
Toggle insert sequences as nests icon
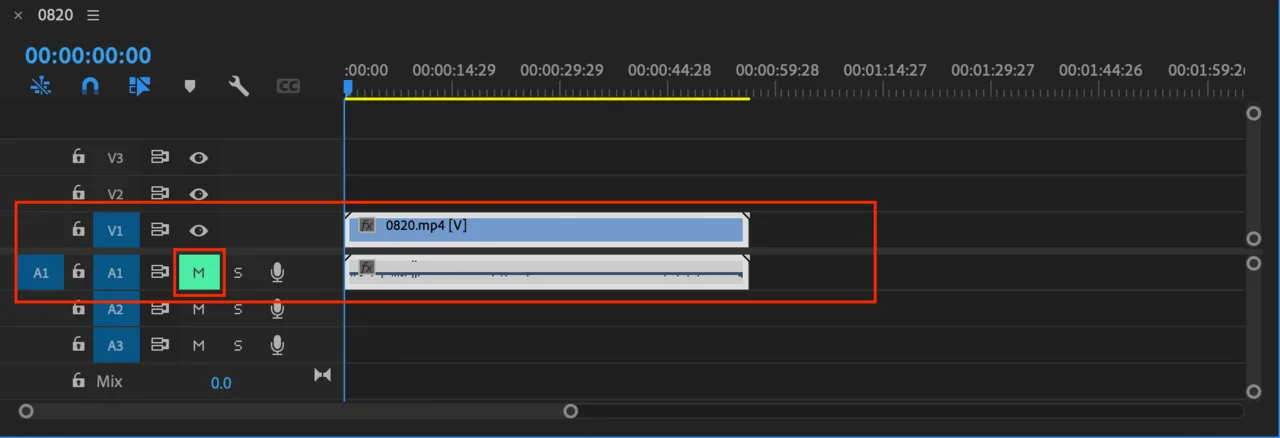[x=41, y=86]
